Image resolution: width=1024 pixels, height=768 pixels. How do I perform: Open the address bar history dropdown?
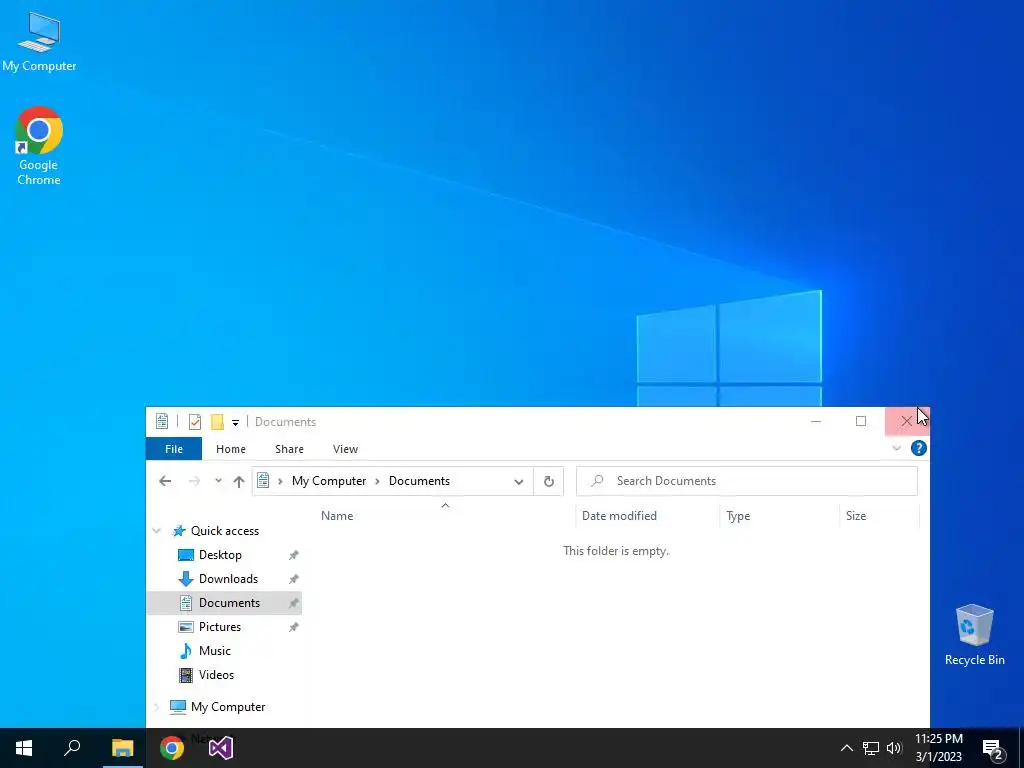(519, 481)
